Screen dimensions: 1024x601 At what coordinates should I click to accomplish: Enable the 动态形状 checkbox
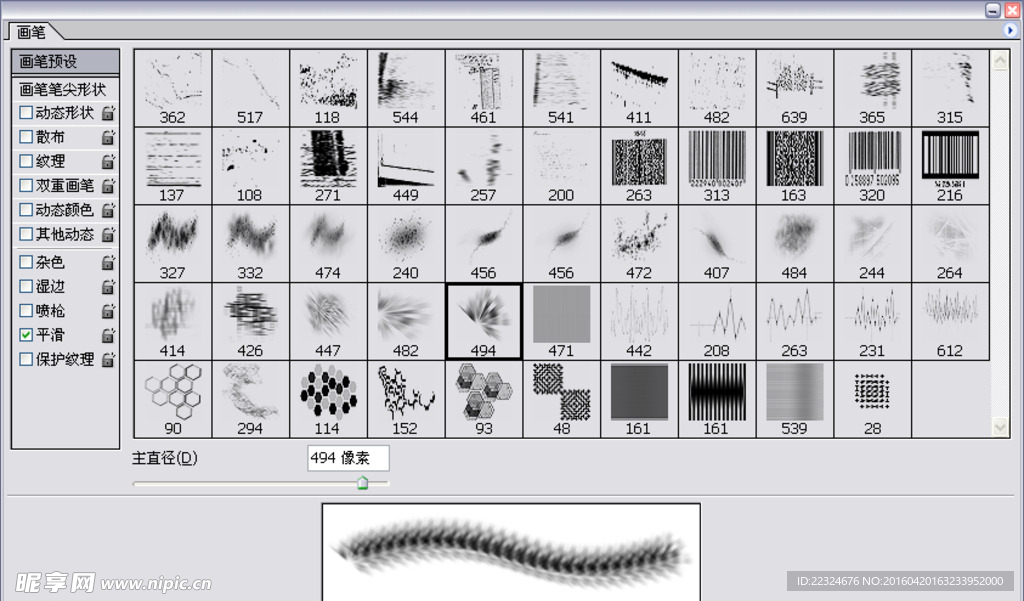coord(26,112)
